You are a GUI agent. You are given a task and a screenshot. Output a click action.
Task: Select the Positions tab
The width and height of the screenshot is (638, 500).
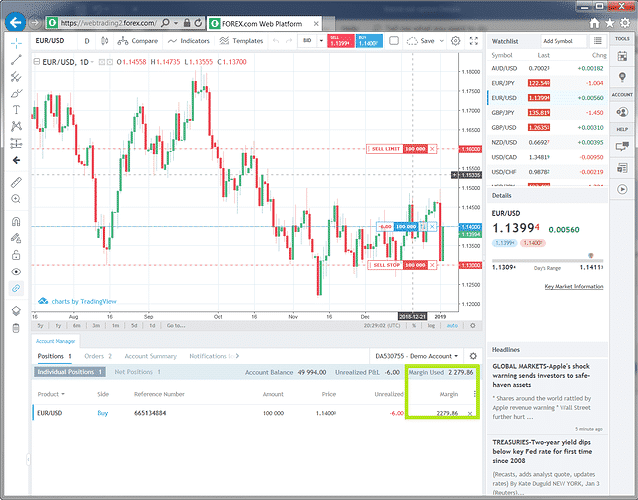55,356
